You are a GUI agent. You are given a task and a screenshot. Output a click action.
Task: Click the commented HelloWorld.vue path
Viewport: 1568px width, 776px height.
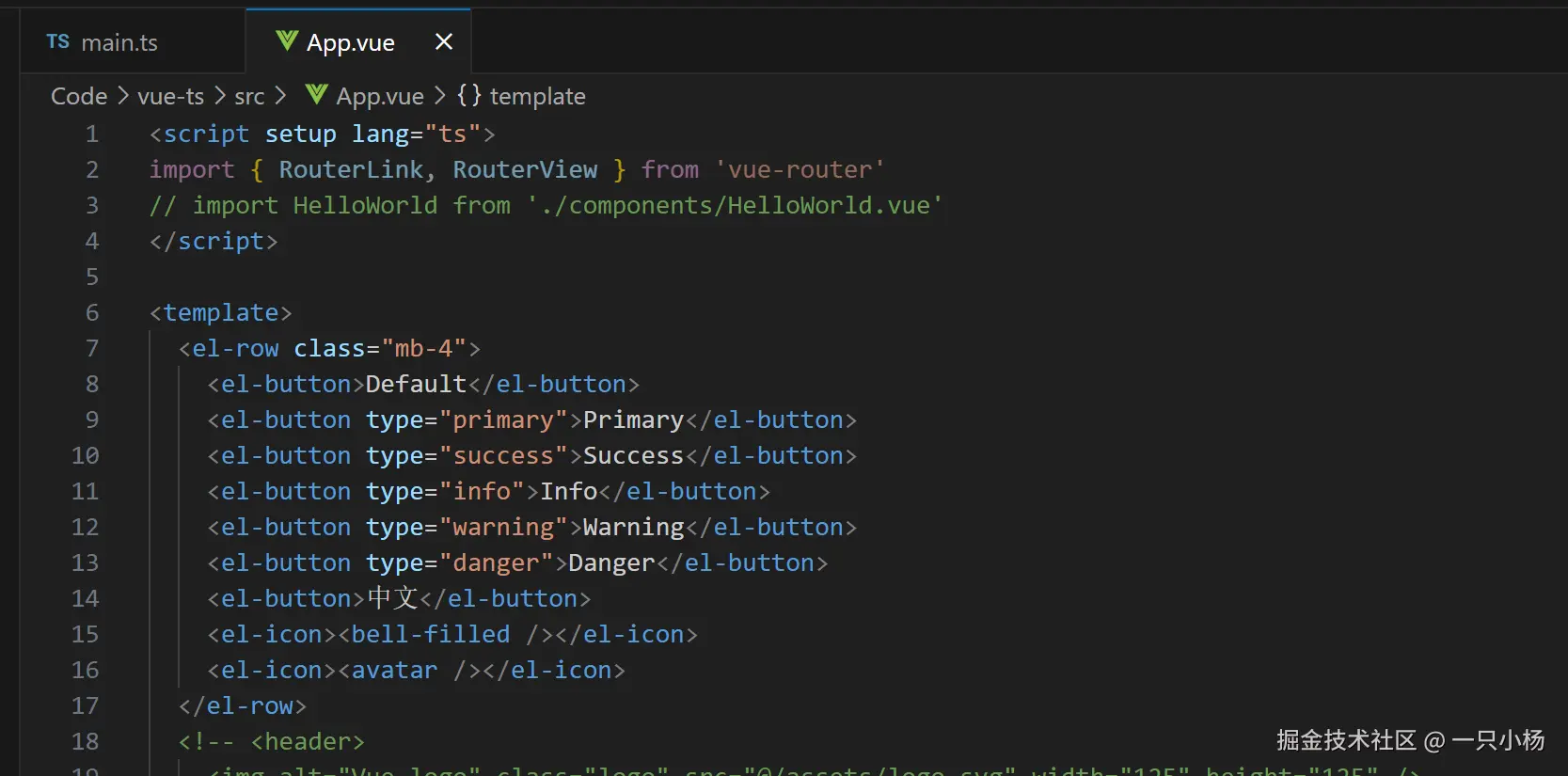735,205
